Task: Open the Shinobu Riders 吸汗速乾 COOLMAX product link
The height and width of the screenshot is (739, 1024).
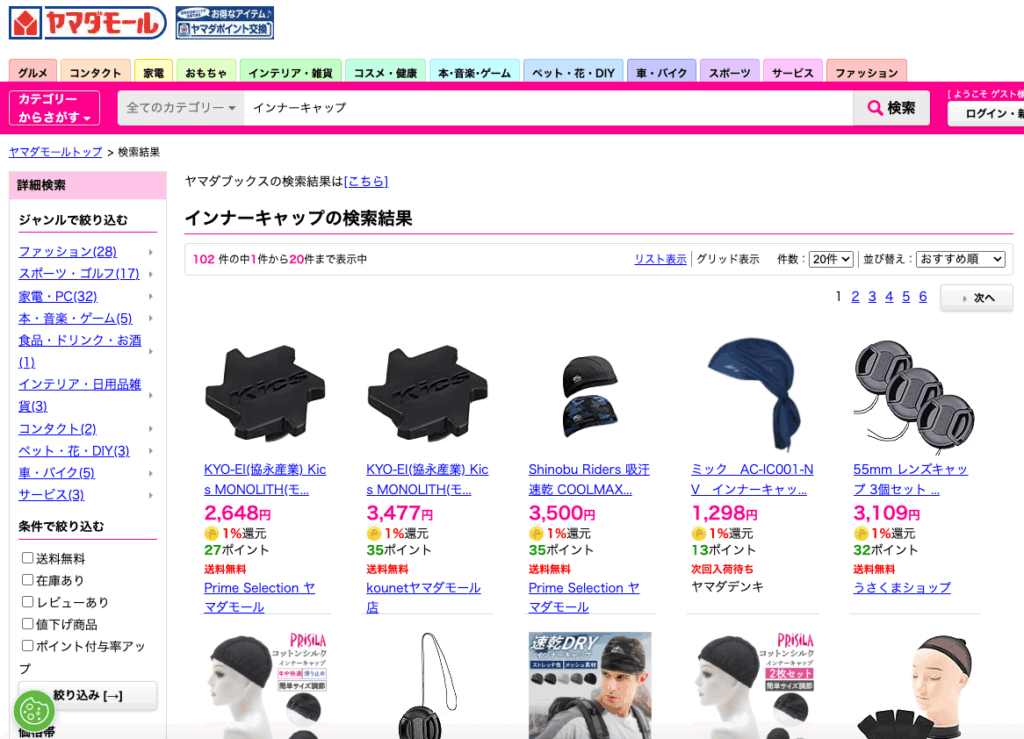Action: tap(589, 479)
